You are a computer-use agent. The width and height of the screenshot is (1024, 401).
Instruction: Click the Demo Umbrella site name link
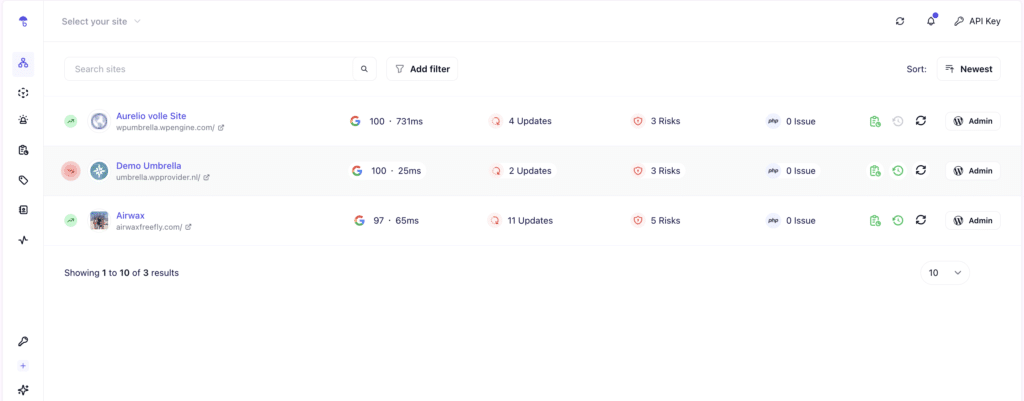[x=148, y=165]
